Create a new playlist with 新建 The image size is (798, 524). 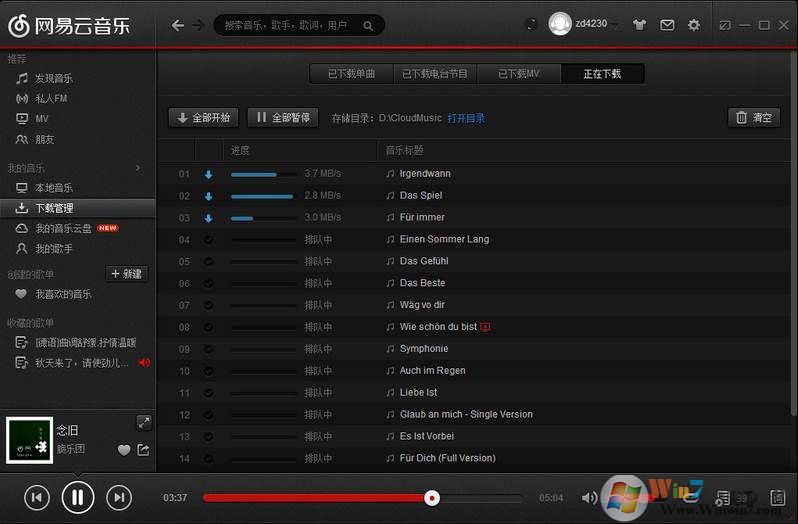coord(127,274)
